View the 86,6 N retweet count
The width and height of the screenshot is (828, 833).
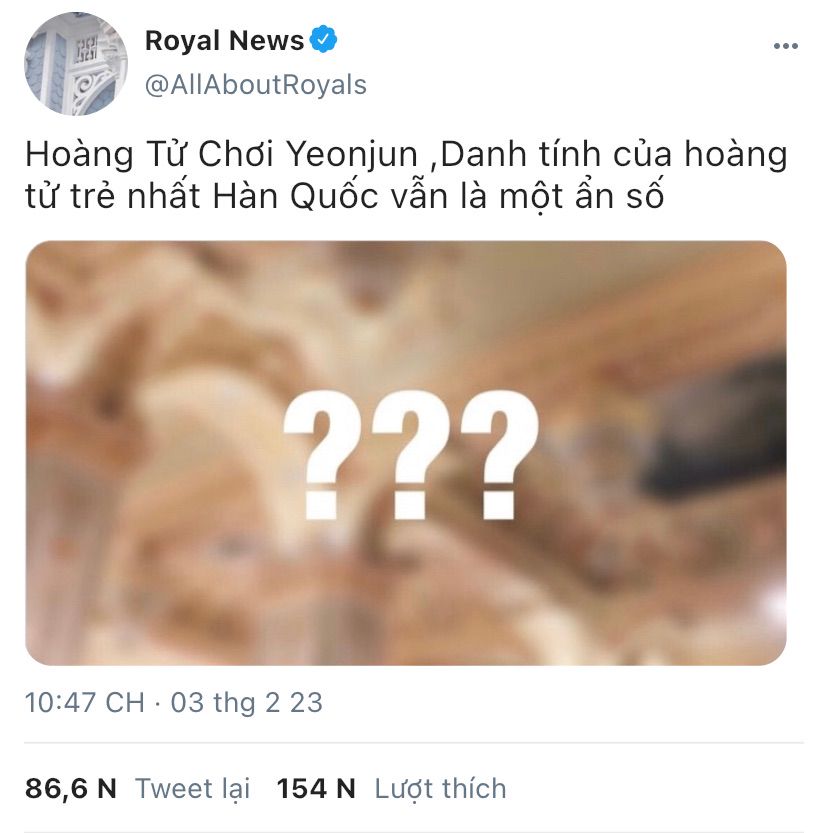pyautogui.click(x=71, y=788)
